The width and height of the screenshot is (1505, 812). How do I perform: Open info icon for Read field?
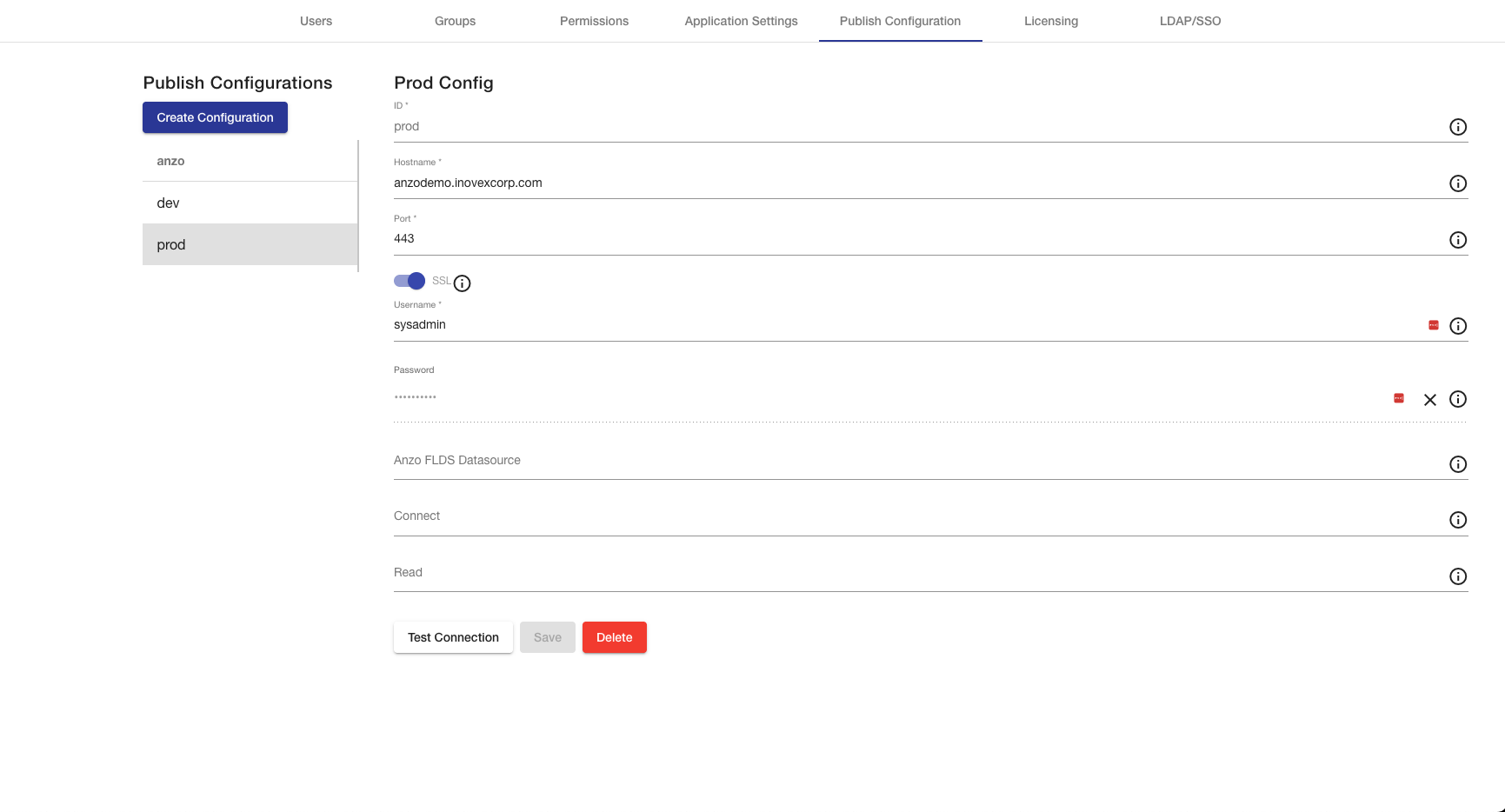click(x=1458, y=576)
